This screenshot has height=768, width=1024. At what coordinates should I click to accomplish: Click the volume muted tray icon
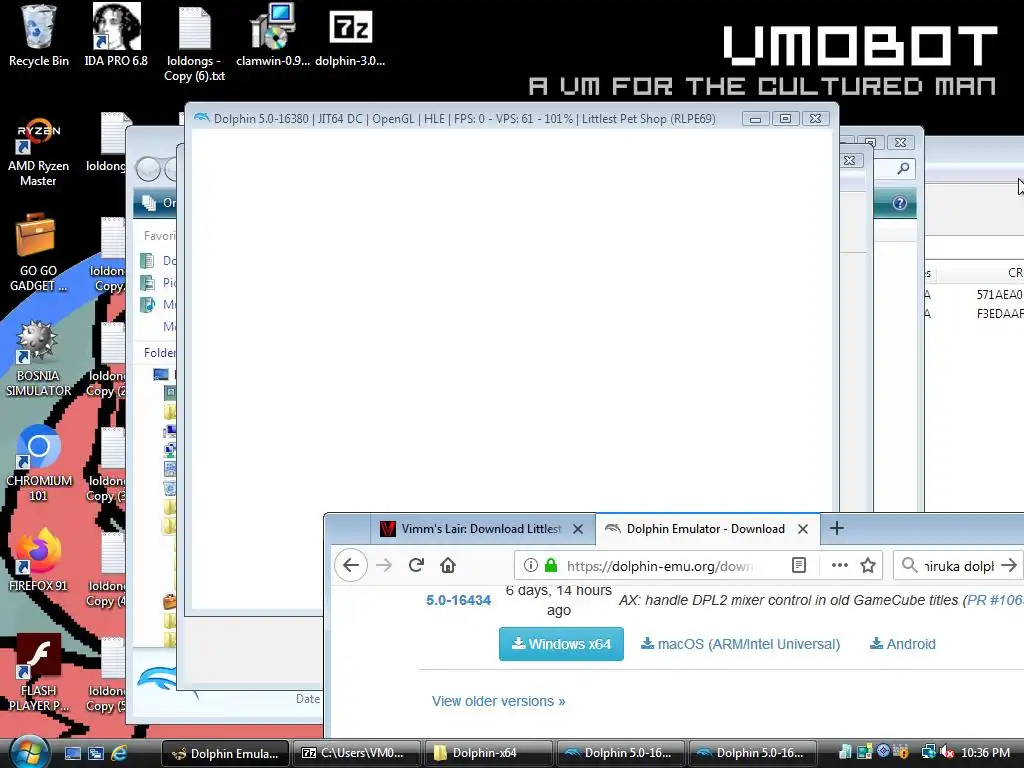click(948, 752)
